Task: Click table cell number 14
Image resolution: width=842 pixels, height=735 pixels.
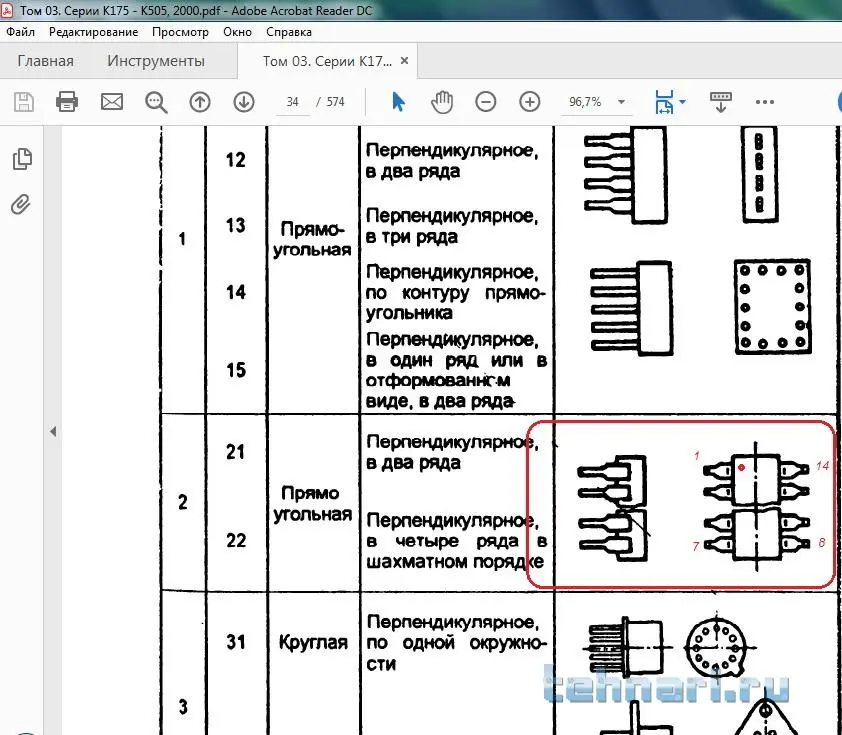Action: click(236, 292)
